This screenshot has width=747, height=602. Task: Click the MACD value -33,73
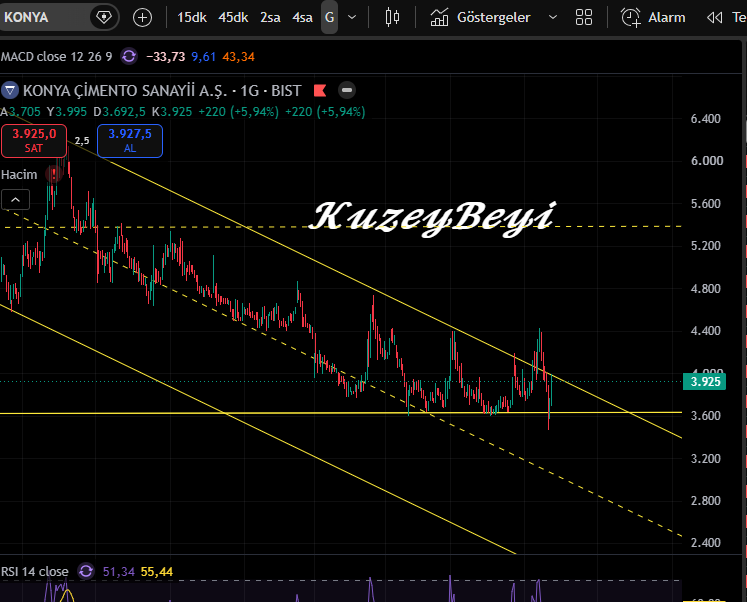pyautogui.click(x=165, y=57)
